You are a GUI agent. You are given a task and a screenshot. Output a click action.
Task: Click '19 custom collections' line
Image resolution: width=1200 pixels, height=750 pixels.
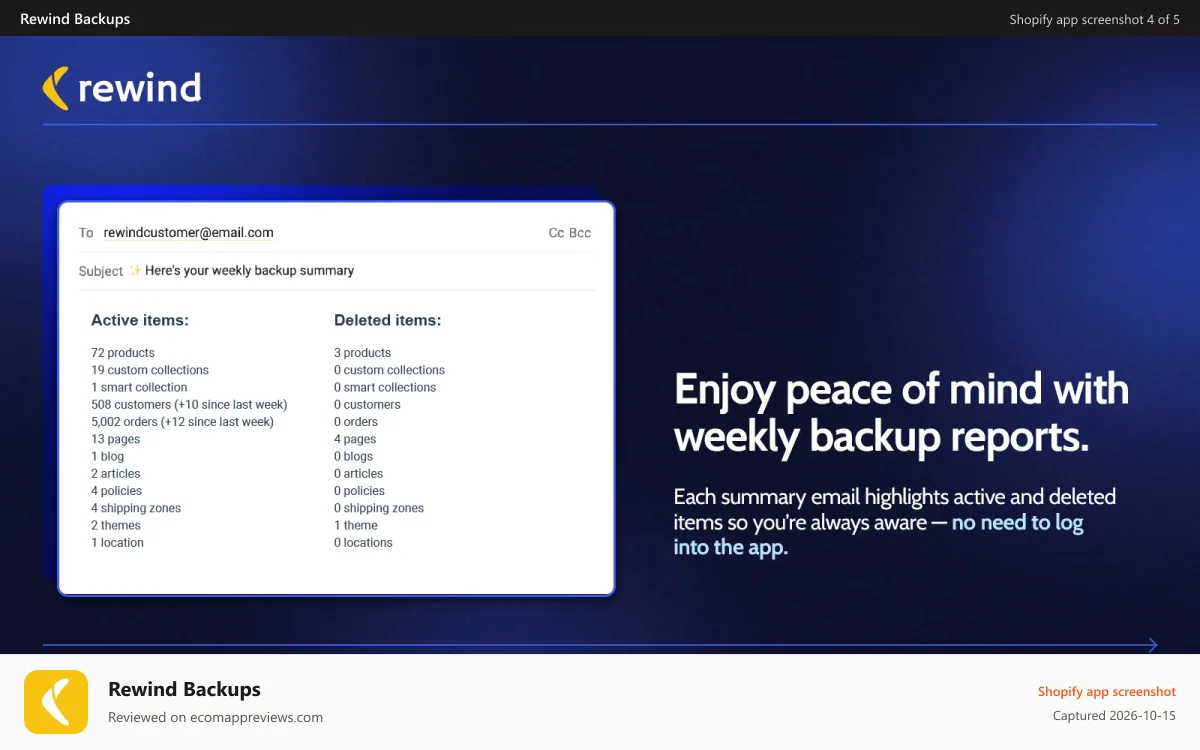click(150, 370)
